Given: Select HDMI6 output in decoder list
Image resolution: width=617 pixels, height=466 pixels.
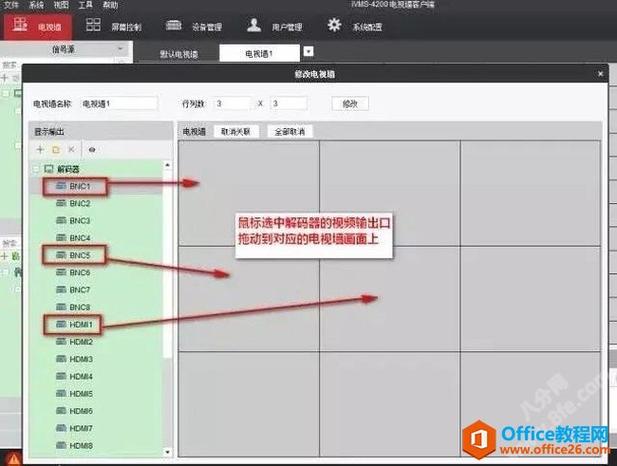Looking at the screenshot, I should (81, 411).
